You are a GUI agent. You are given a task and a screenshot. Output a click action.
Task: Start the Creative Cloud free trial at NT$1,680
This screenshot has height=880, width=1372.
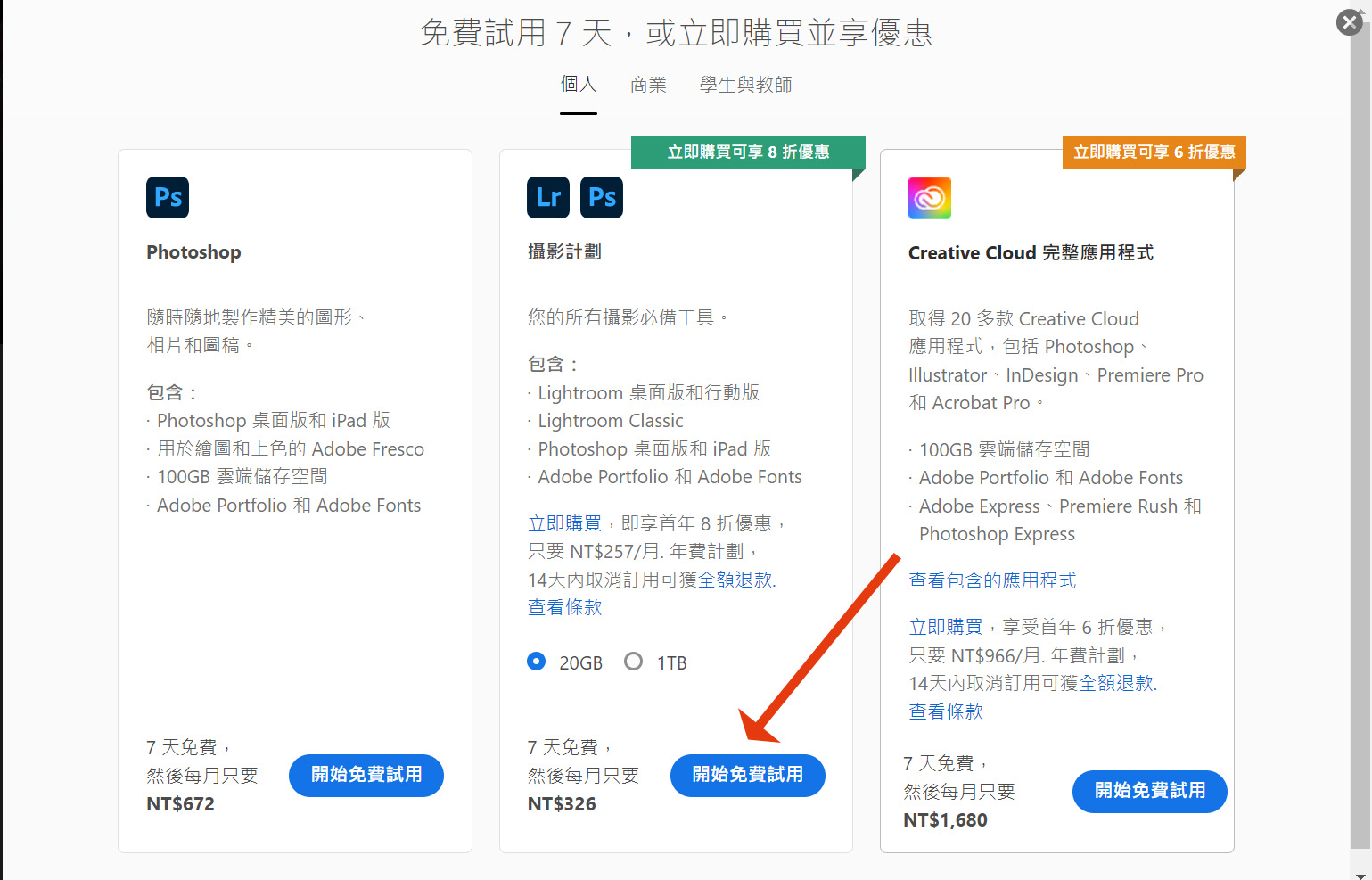coord(1149,791)
